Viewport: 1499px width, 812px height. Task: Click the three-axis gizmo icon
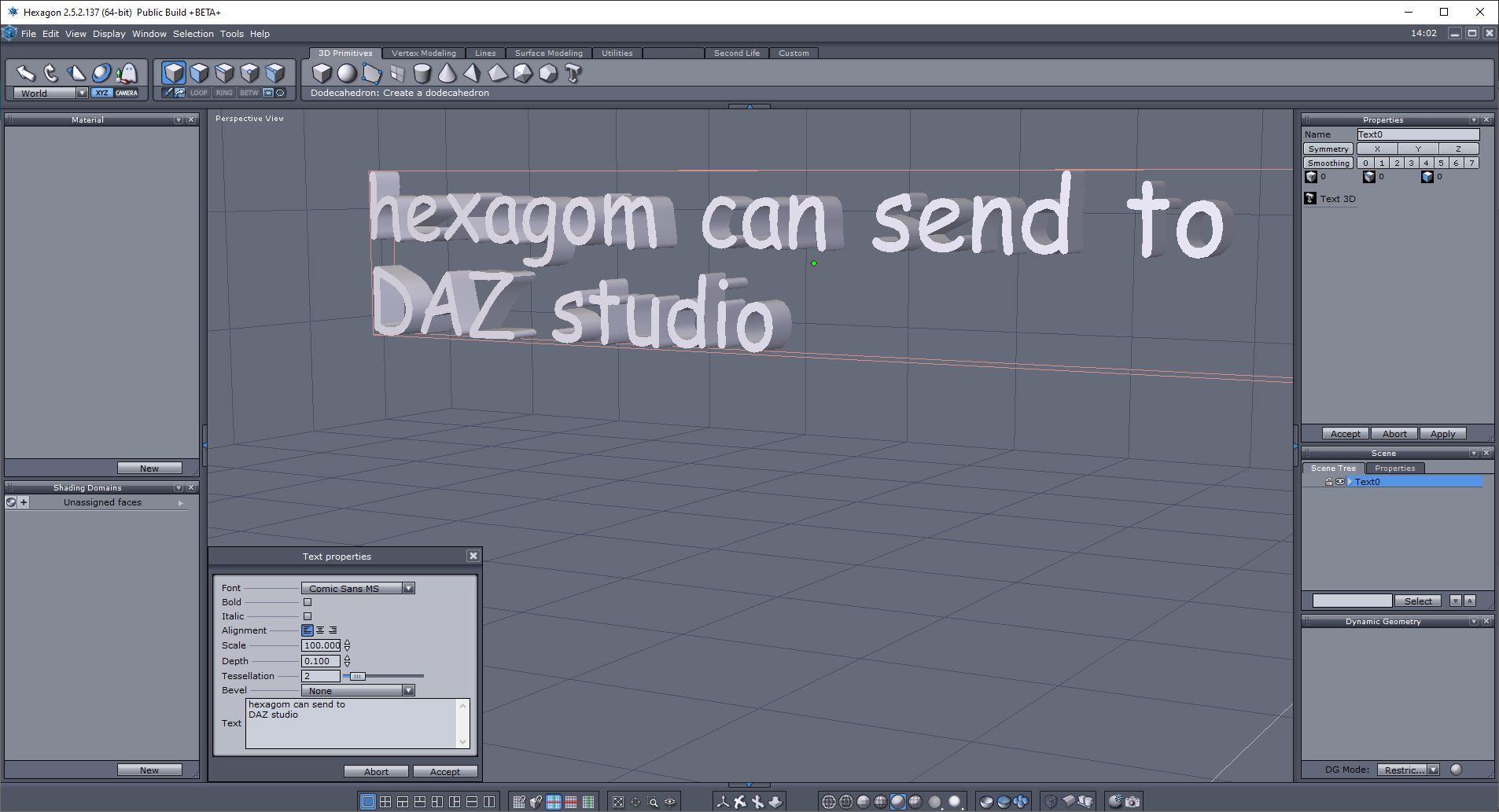[723, 802]
